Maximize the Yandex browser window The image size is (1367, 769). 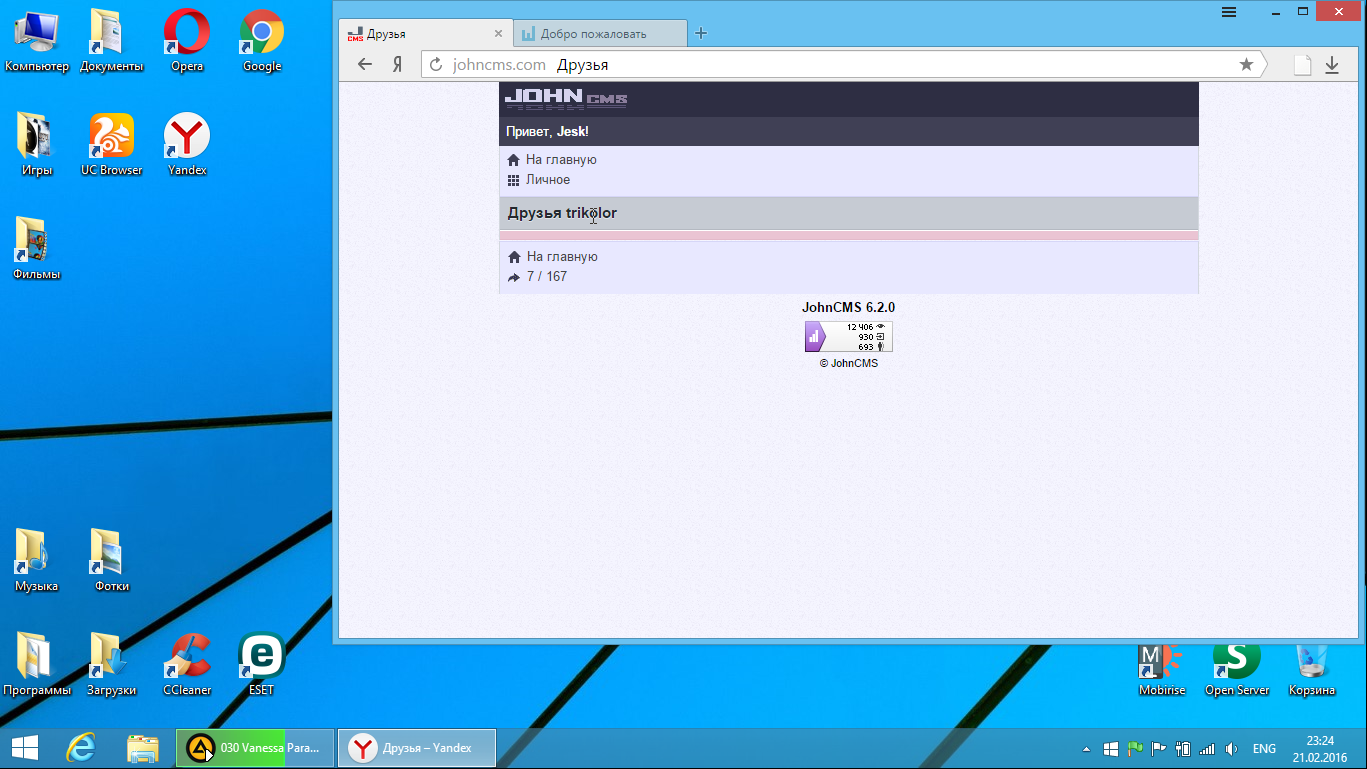coord(1302,11)
